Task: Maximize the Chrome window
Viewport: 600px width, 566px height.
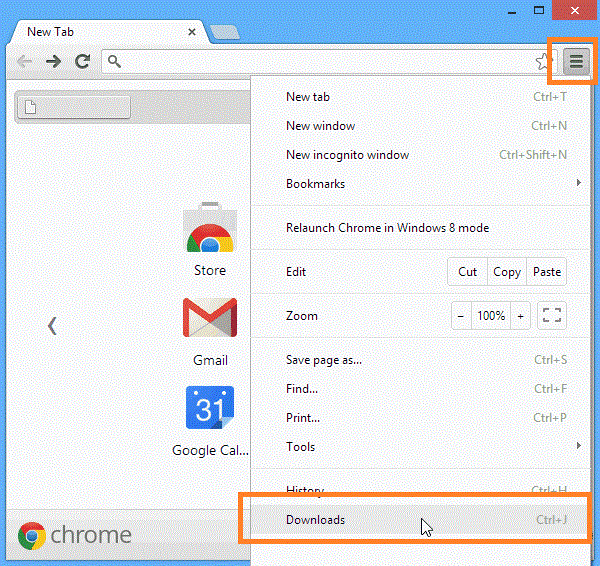Action: coord(539,10)
